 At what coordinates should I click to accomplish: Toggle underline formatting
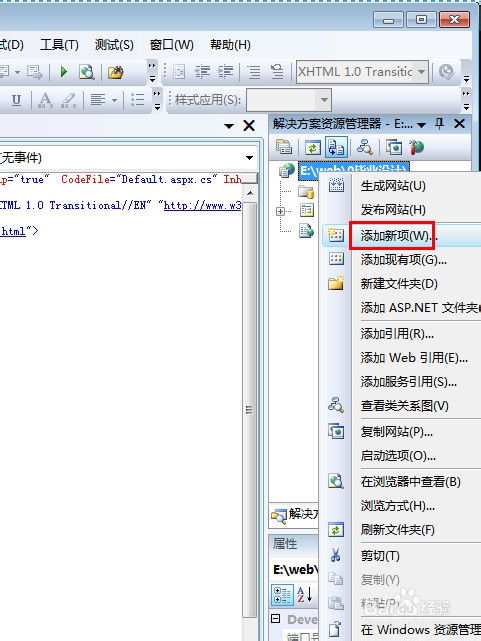(x=16, y=100)
